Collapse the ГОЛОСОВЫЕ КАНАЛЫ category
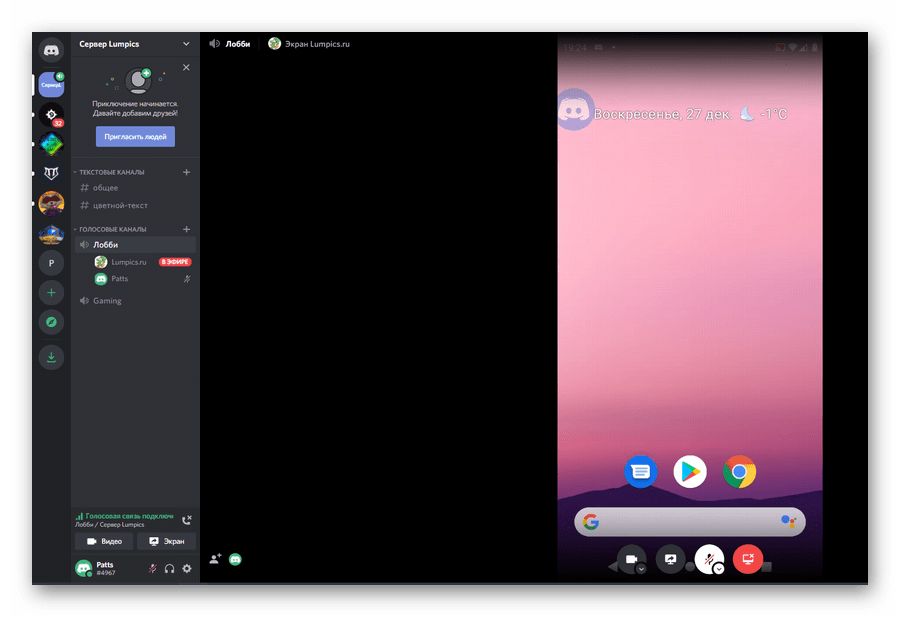Image resolution: width=900 pixels, height=617 pixels. pyautogui.click(x=112, y=229)
